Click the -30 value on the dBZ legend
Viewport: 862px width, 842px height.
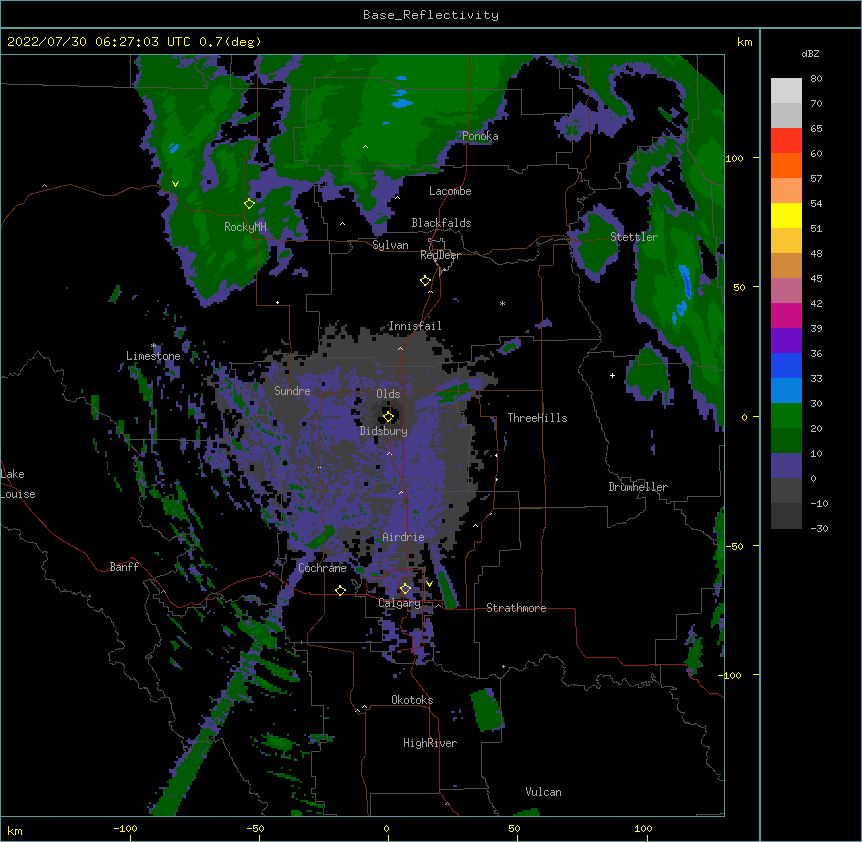coord(819,528)
